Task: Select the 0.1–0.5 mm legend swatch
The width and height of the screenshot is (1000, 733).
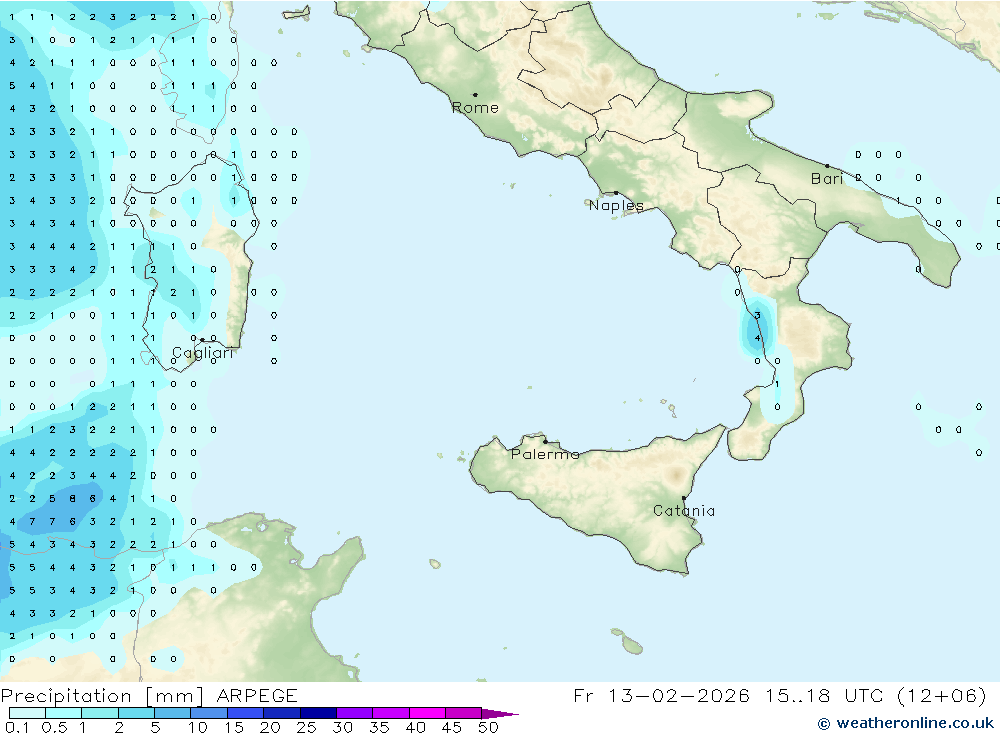Action: click(x=27, y=713)
